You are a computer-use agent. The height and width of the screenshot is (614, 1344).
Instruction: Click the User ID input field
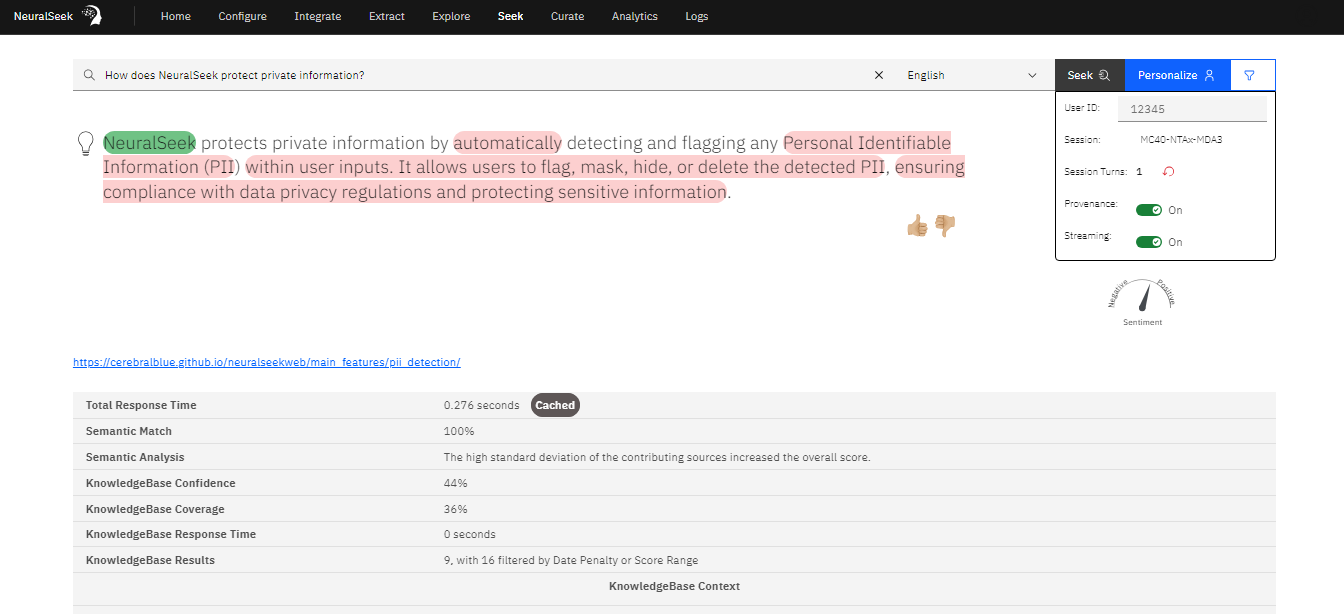pyautogui.click(x=1191, y=109)
